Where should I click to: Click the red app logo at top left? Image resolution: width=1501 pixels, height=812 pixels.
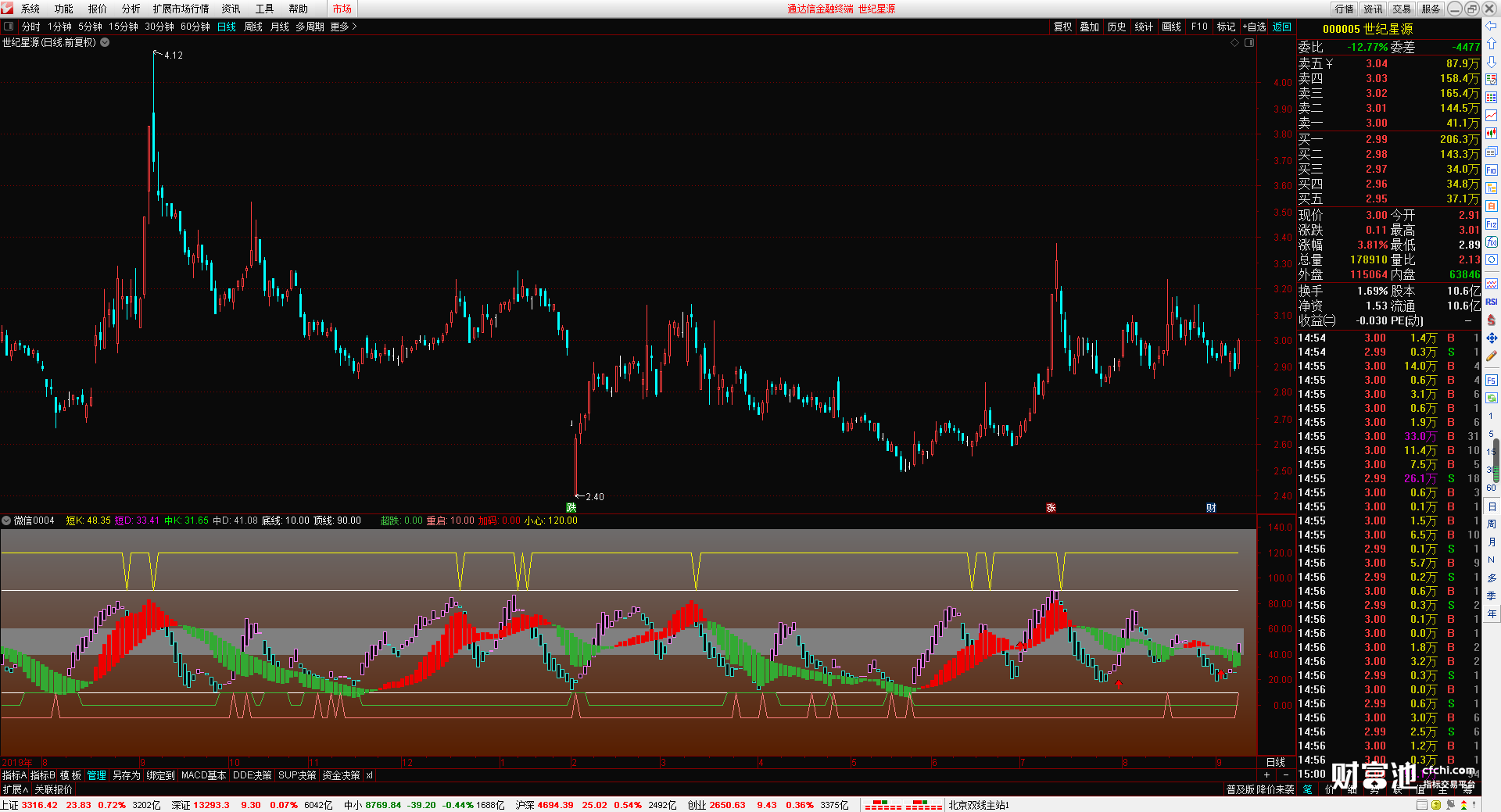7,9
